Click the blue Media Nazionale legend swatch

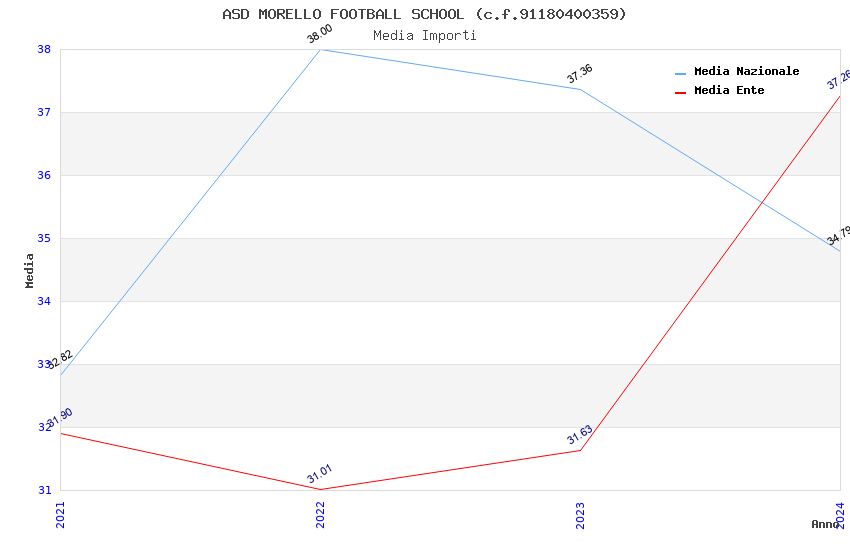click(681, 73)
